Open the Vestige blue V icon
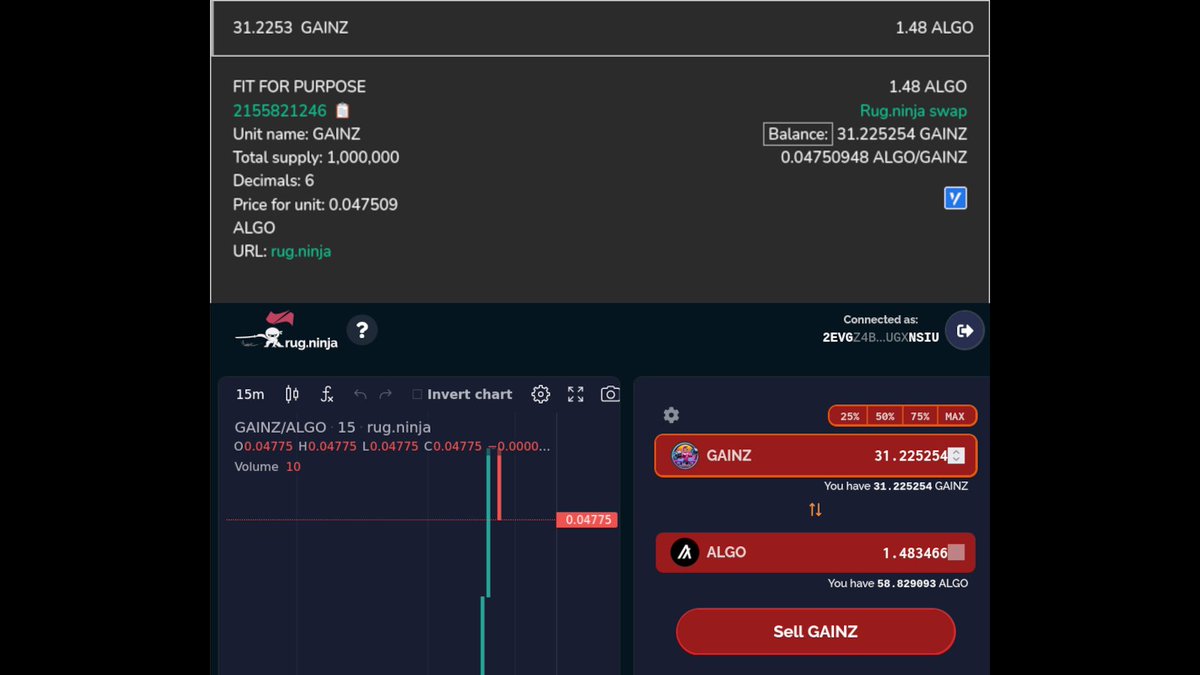The width and height of the screenshot is (1200, 675). [x=955, y=198]
